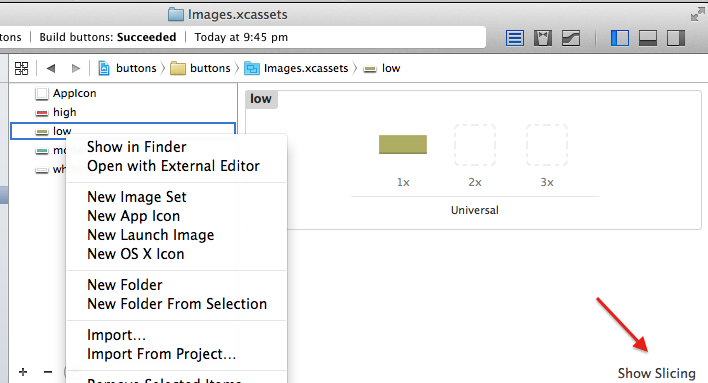Click the empty 2x image well
Image resolution: width=708 pixels, height=383 pixels.
[x=475, y=145]
